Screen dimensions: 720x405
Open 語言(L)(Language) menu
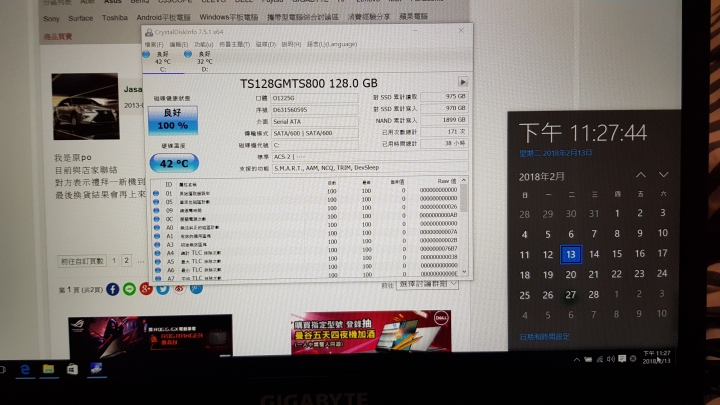tap(332, 44)
